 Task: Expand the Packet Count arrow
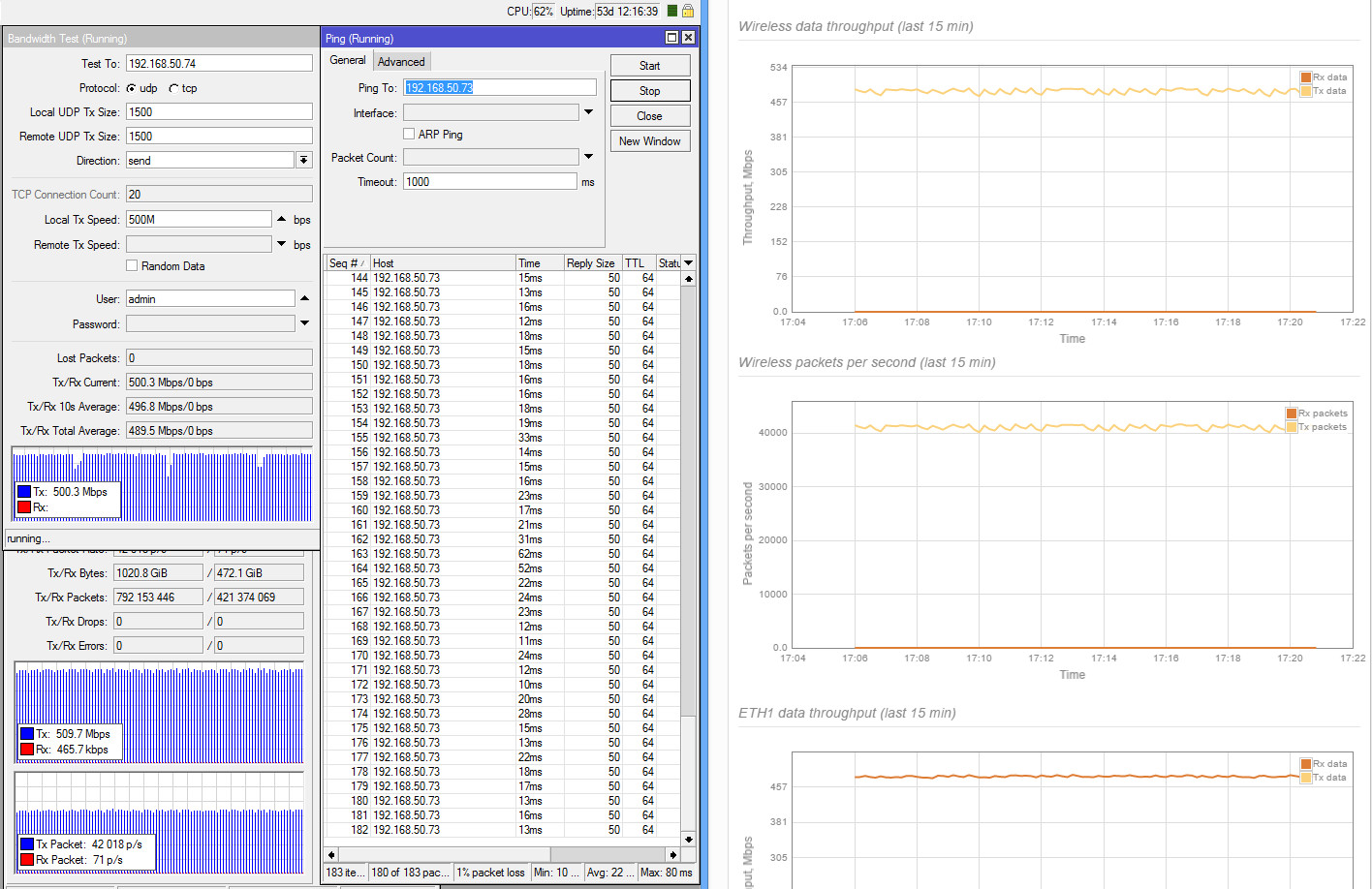coord(588,157)
